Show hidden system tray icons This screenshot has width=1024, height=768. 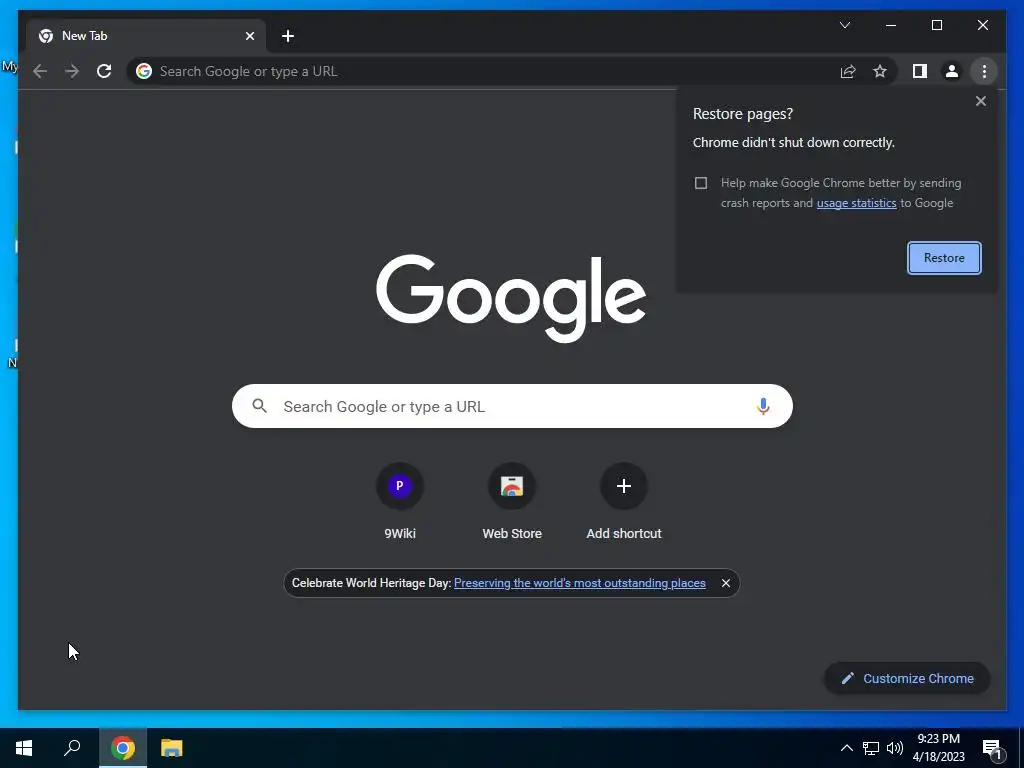tap(846, 748)
